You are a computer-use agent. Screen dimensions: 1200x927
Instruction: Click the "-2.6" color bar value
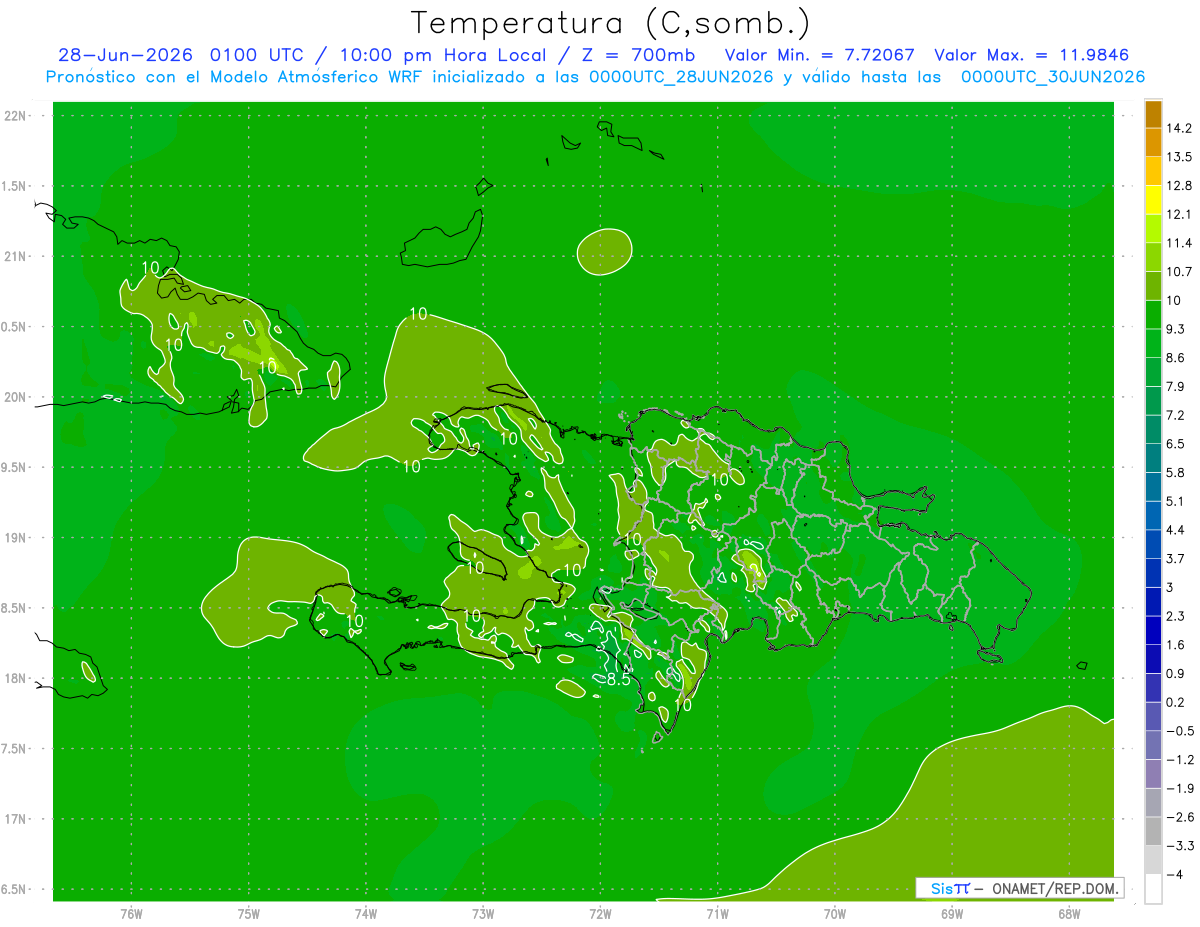[x=1181, y=818]
